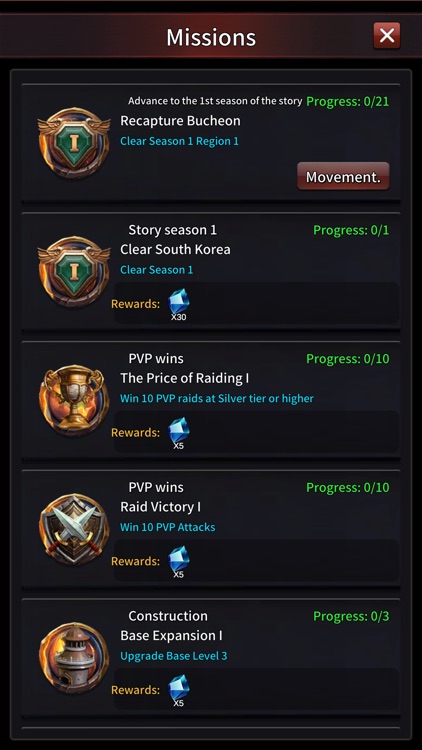Tap the Base Expansion tower icon
422x750 pixels.
pos(74,658)
